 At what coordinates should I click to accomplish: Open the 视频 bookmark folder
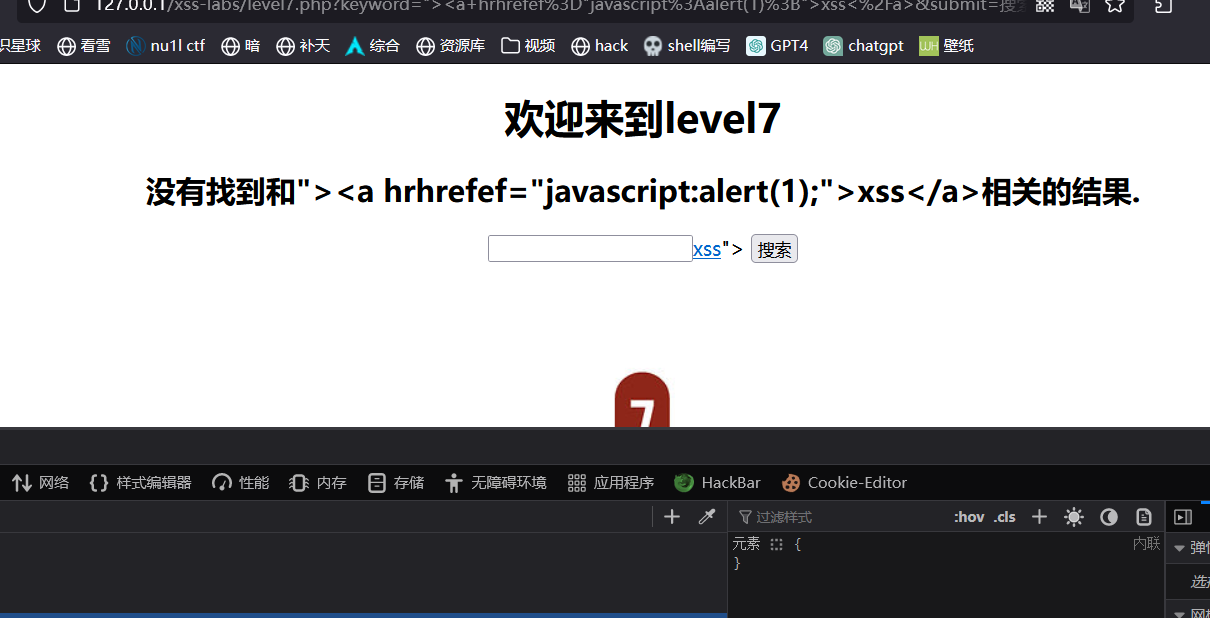(x=528, y=46)
